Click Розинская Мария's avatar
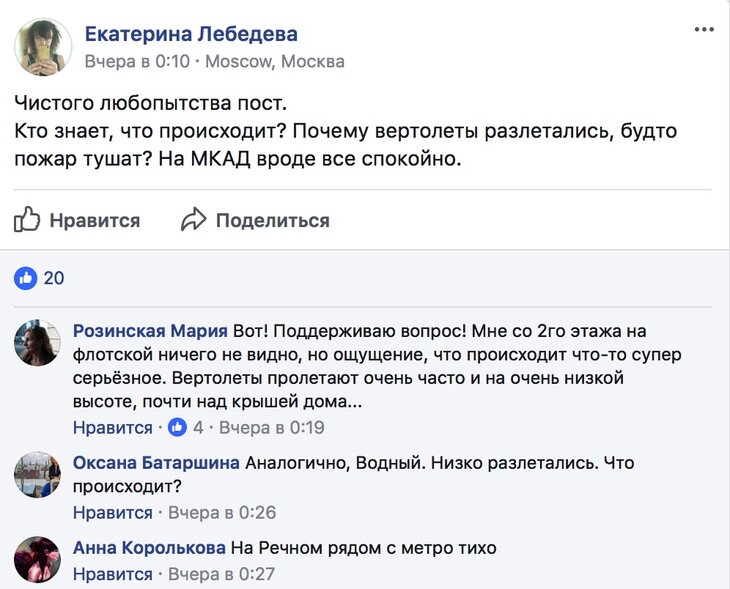This screenshot has width=730, height=589. click(38, 343)
